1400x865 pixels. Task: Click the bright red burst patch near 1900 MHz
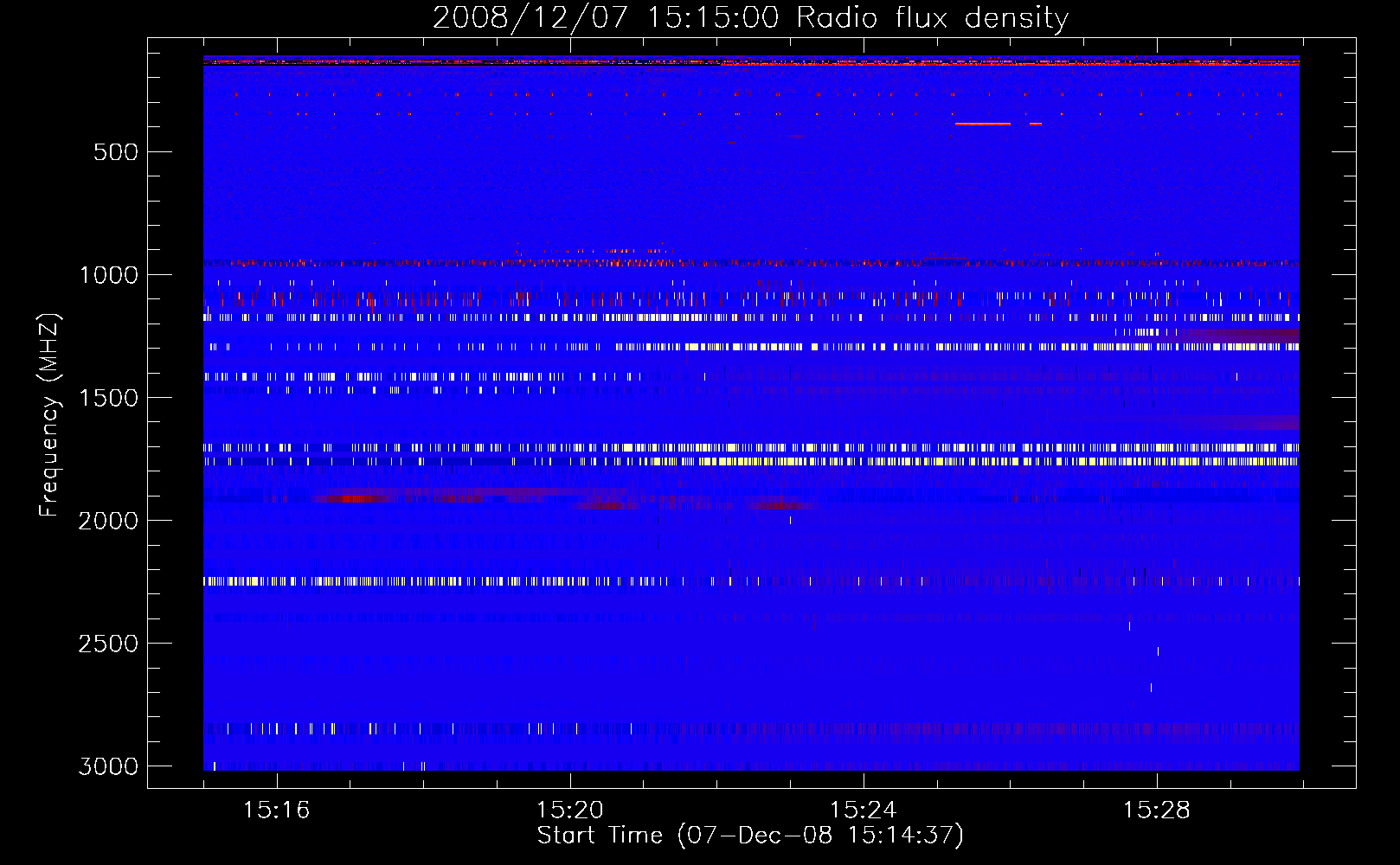tap(353, 499)
